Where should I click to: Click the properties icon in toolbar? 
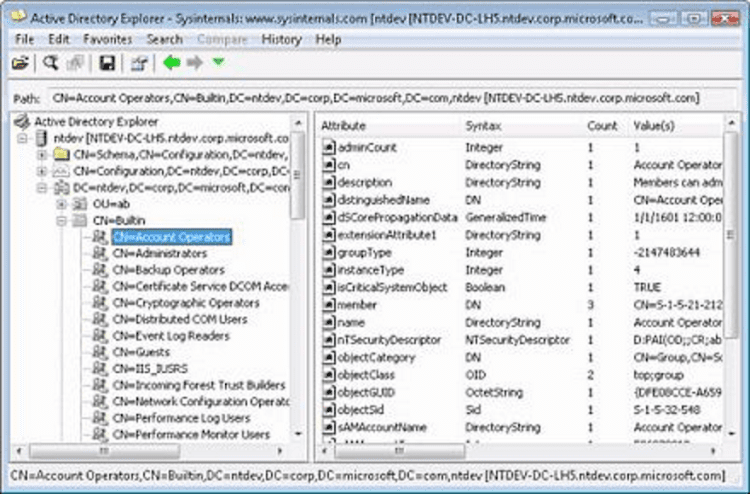click(x=139, y=63)
